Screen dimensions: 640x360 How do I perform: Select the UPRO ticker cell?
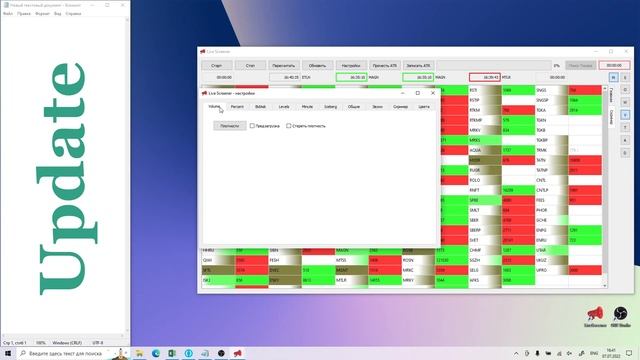(x=551, y=270)
